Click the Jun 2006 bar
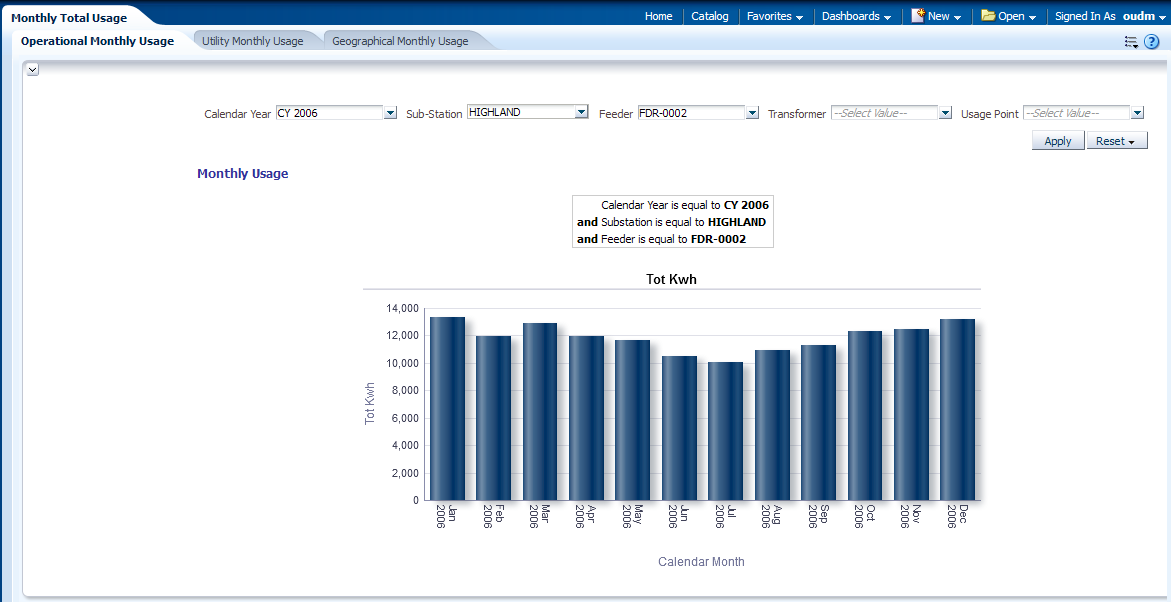Image resolution: width=1171 pixels, height=602 pixels. click(x=680, y=428)
